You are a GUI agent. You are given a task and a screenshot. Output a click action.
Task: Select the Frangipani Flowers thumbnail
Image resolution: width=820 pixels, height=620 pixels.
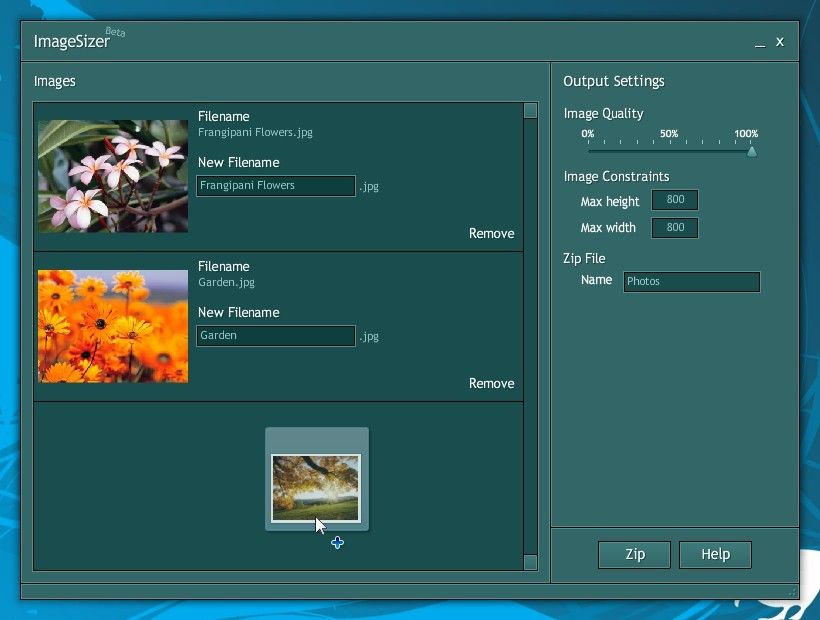pos(112,176)
